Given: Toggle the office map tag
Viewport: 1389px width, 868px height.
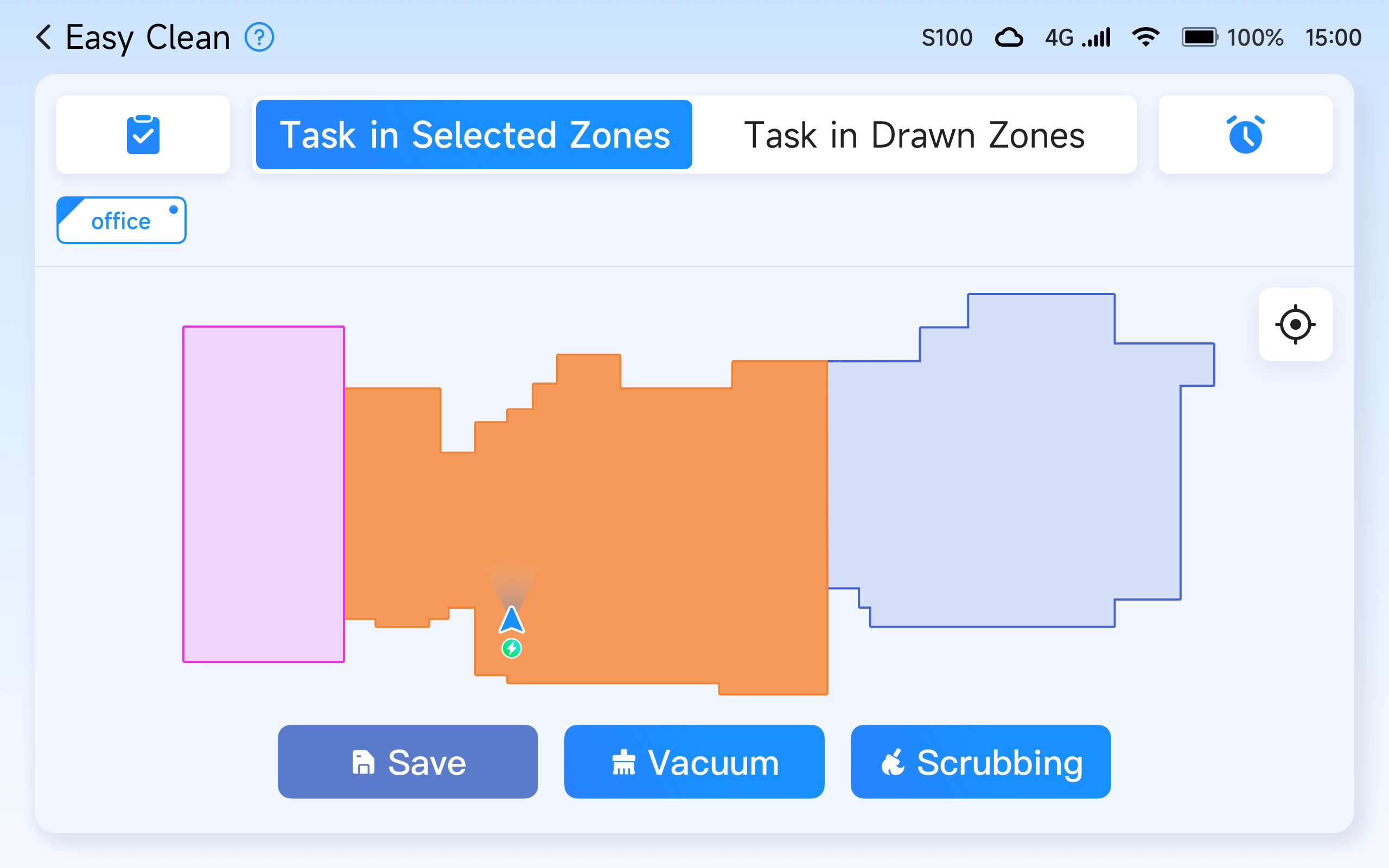Looking at the screenshot, I should [121, 220].
